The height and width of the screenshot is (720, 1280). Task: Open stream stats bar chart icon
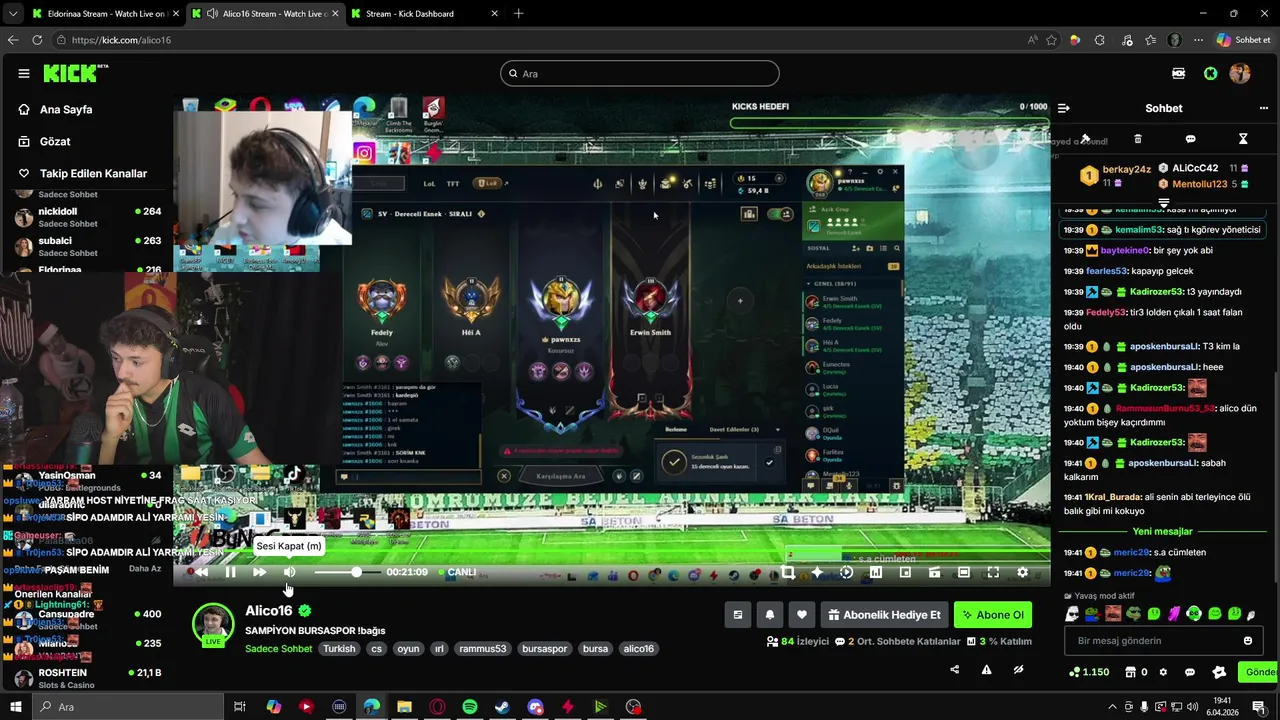pos(875,572)
